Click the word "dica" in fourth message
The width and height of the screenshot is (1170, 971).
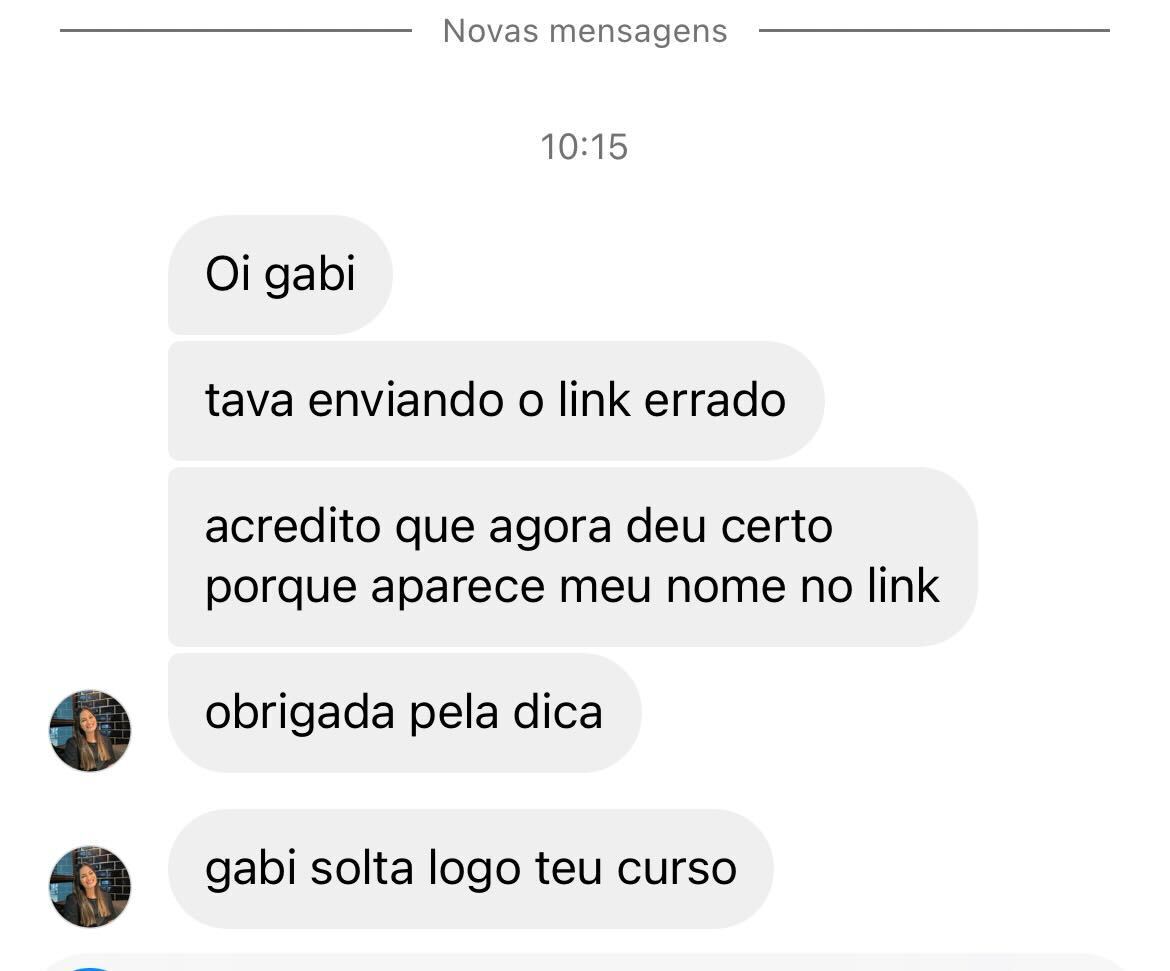click(x=557, y=712)
